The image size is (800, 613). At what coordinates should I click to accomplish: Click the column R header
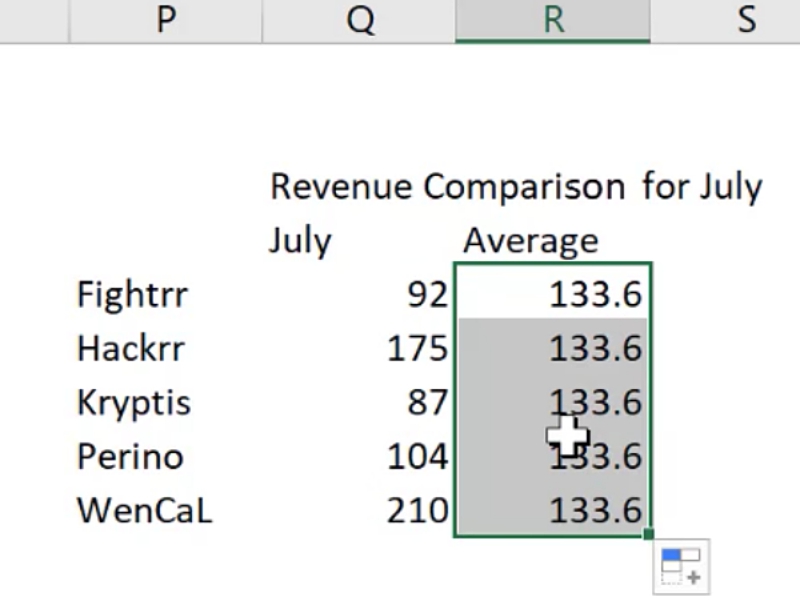click(552, 20)
